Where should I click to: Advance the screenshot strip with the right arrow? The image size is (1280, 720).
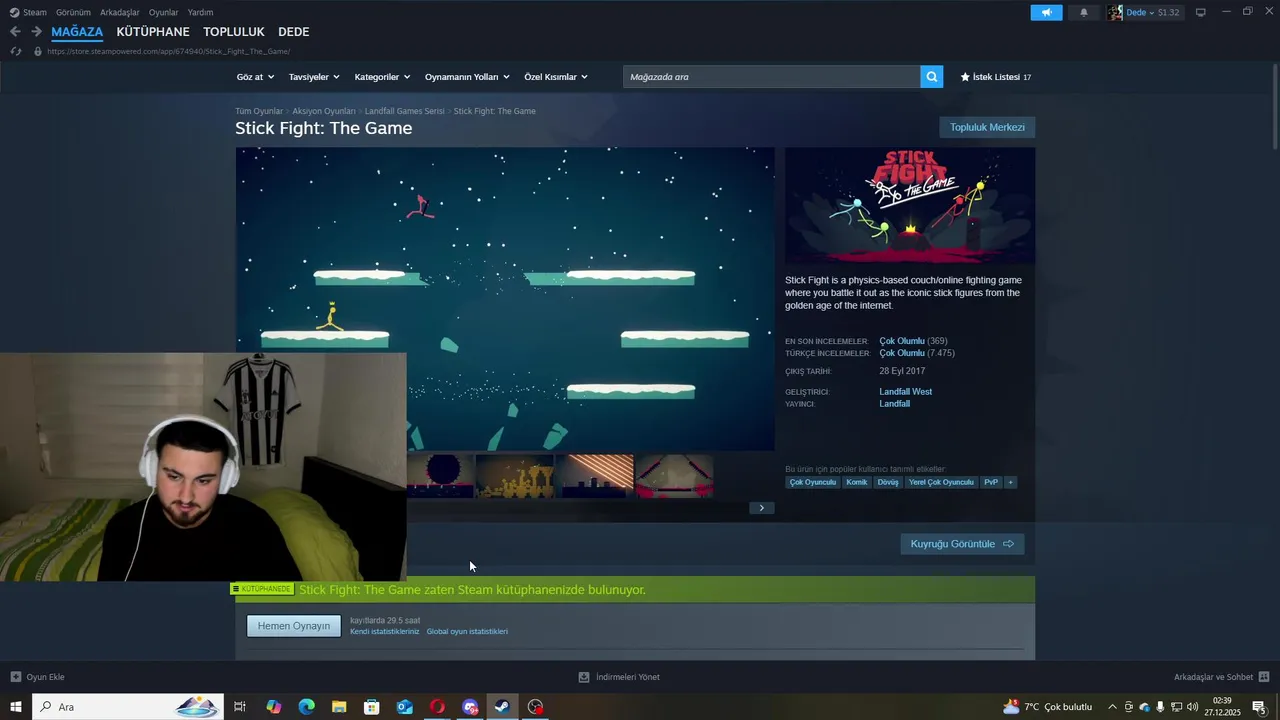click(x=761, y=508)
